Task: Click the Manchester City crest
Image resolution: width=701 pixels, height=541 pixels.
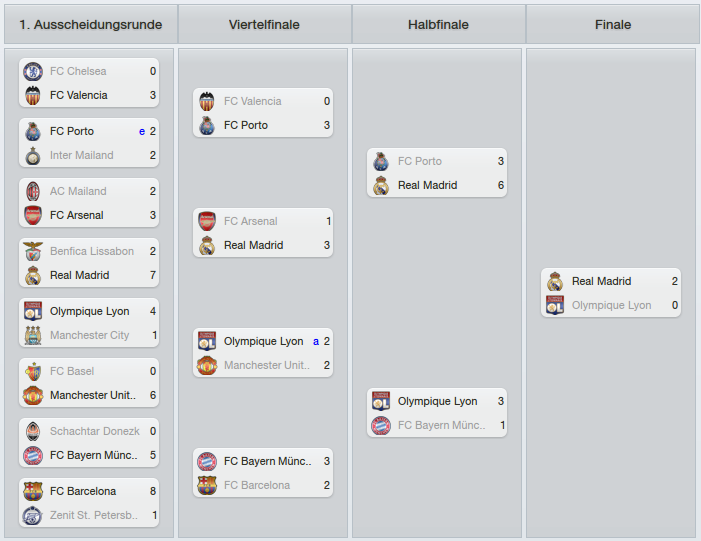Action: coord(33,335)
